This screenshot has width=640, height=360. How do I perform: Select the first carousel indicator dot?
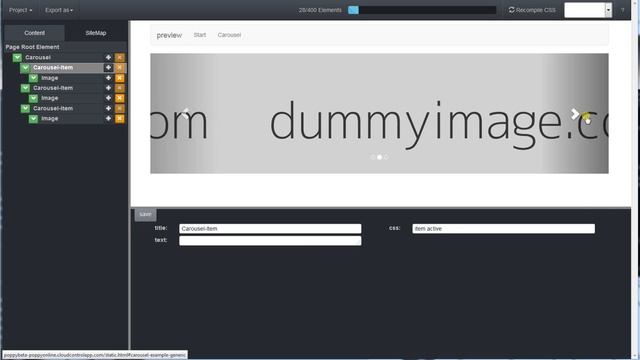pyautogui.click(x=373, y=157)
